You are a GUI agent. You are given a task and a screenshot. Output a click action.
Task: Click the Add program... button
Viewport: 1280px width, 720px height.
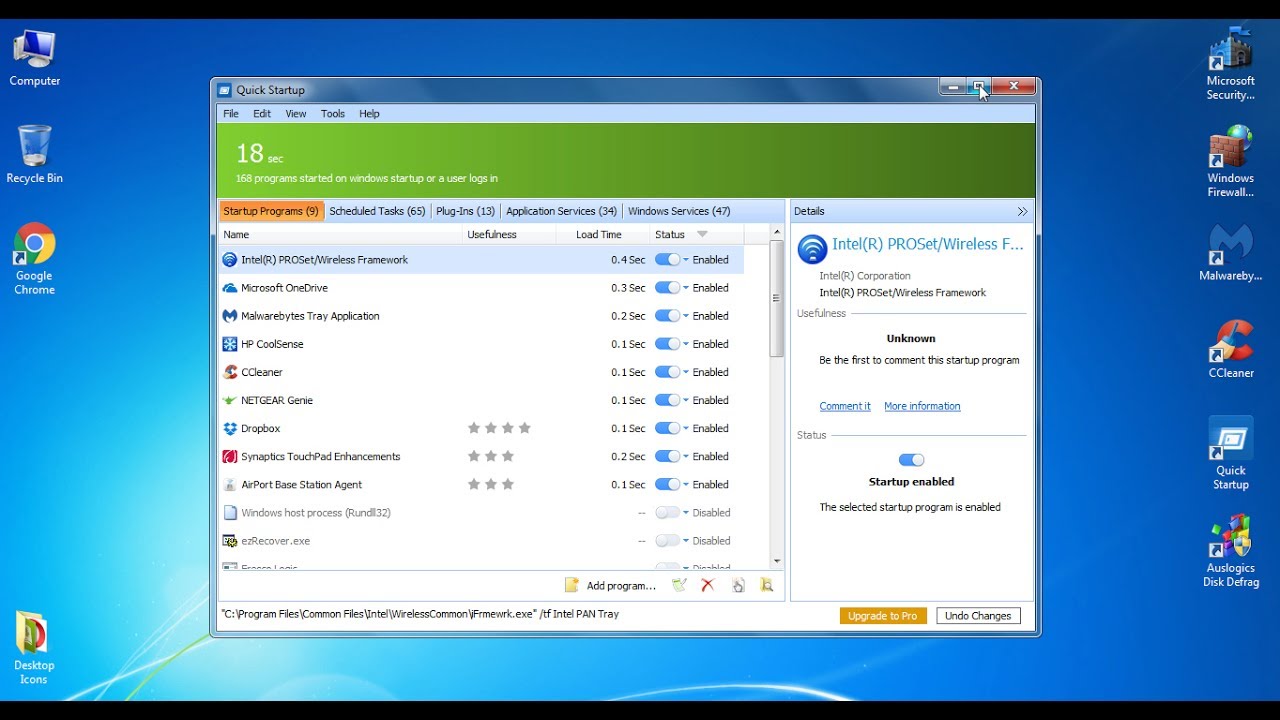click(x=611, y=585)
